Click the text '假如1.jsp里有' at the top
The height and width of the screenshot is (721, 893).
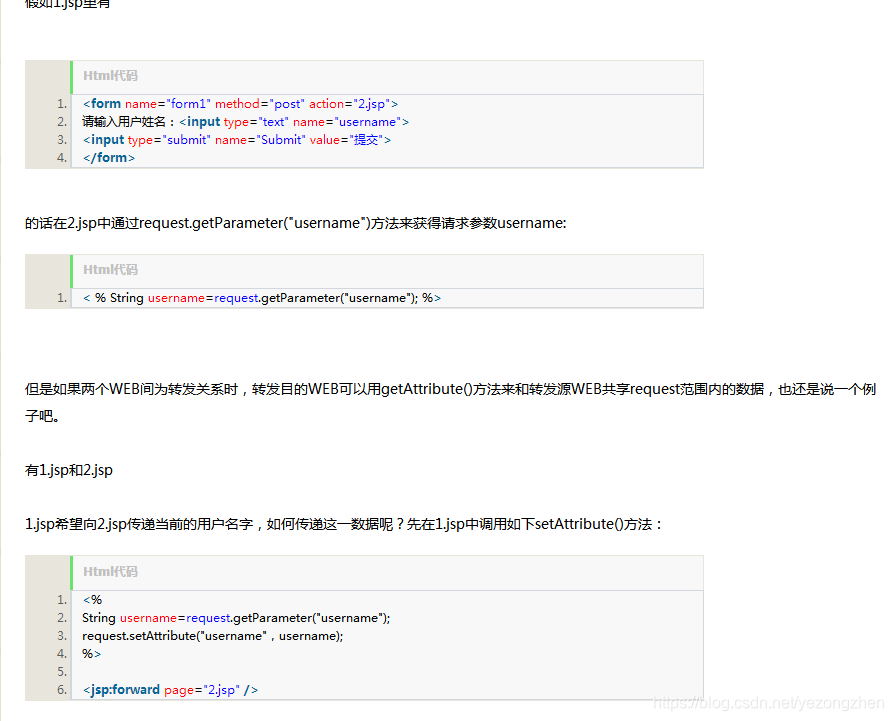pos(67,4)
